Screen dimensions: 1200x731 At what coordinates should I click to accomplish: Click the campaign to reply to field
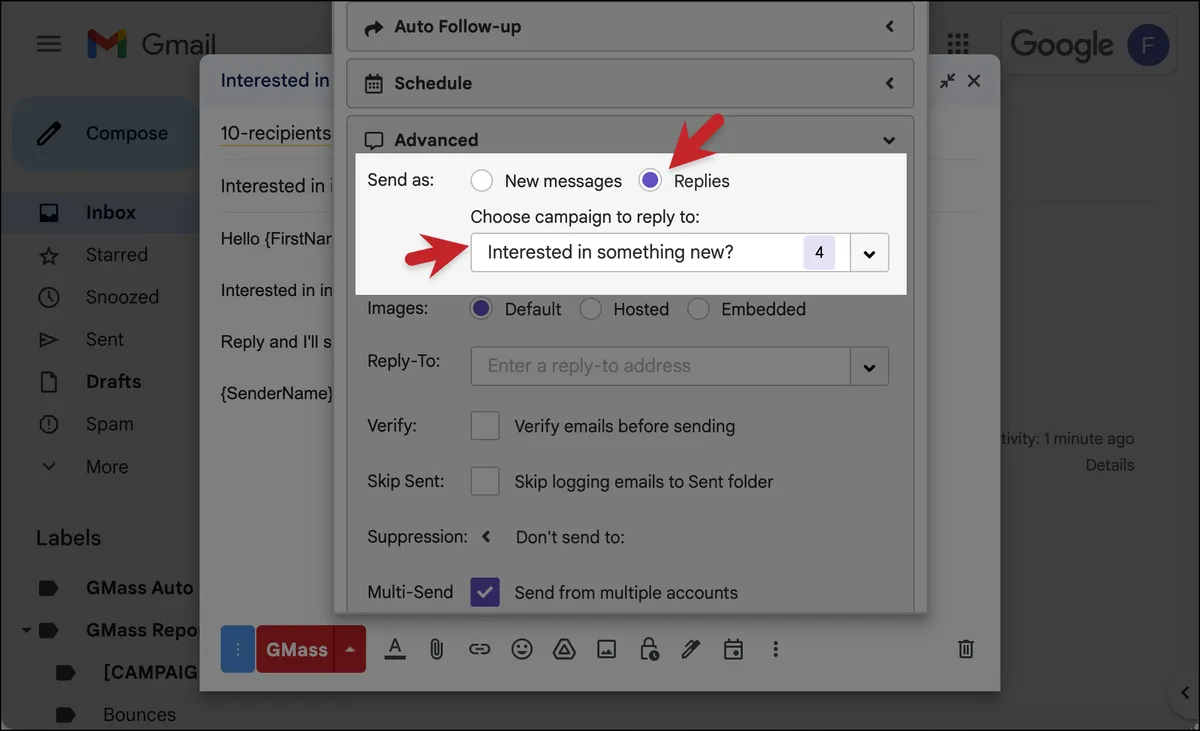tap(660, 253)
